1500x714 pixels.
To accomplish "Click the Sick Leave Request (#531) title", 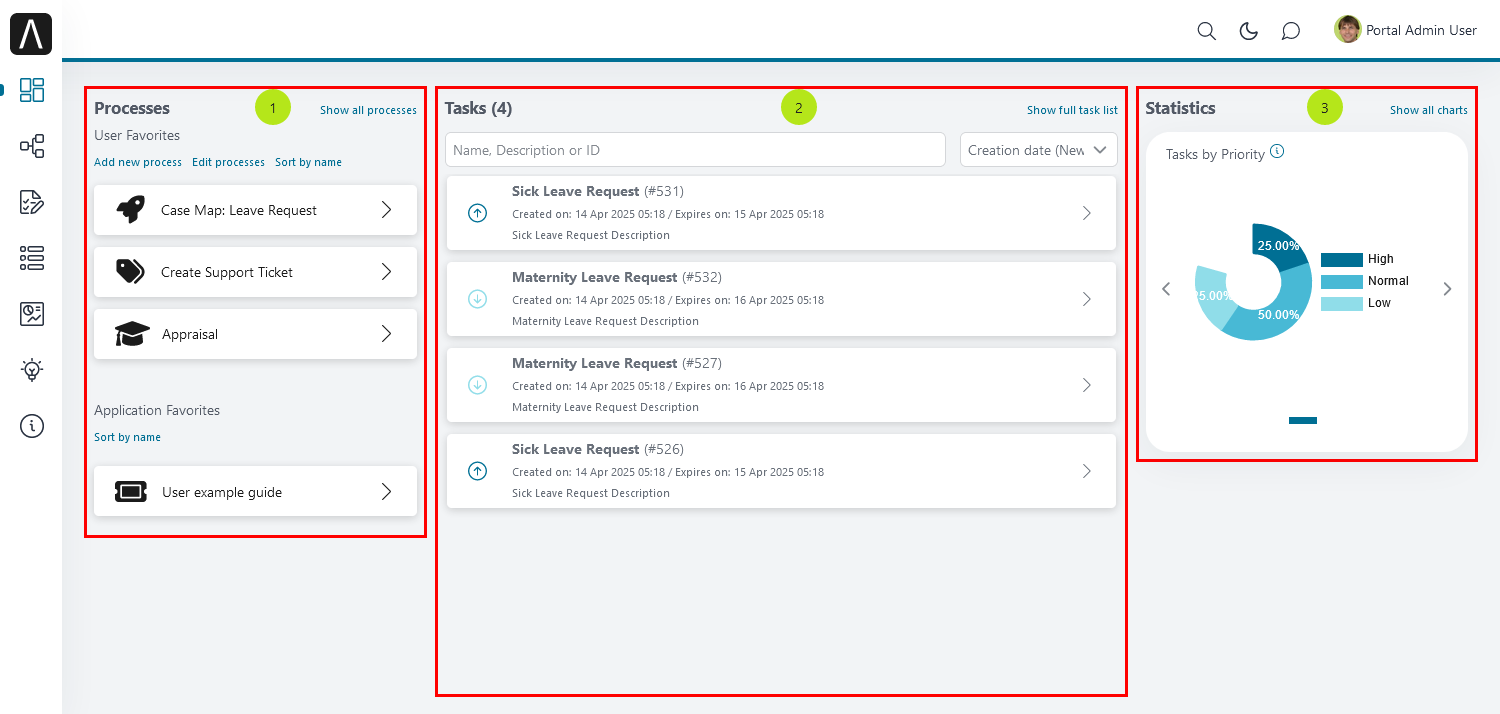I will (598, 191).
